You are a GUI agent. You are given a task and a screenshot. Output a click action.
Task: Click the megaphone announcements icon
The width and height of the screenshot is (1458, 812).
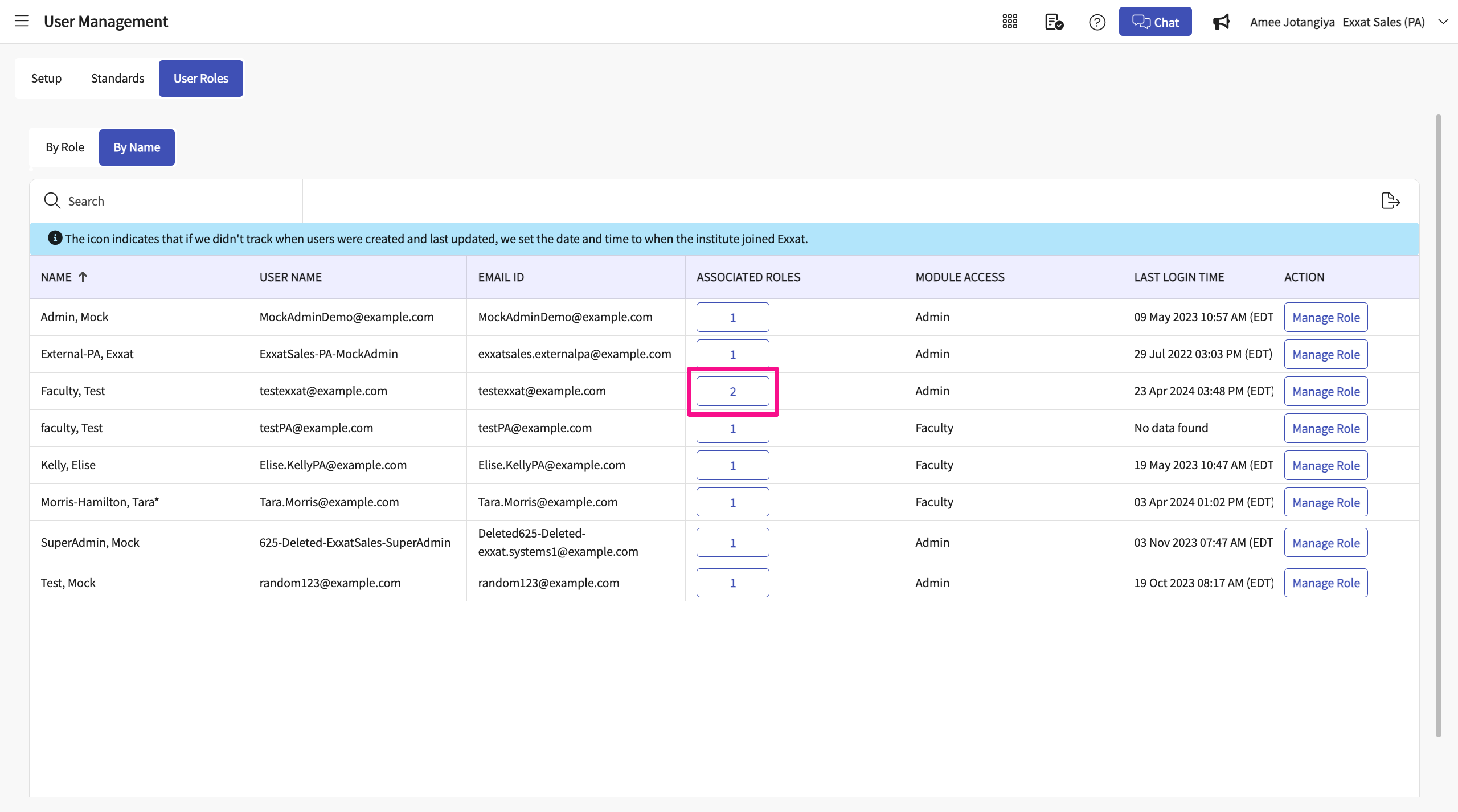[x=1221, y=22]
